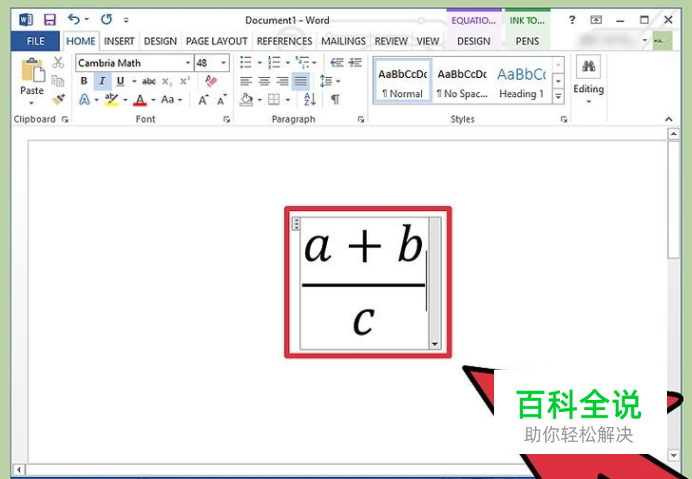Click Clear All Formatting icon
The width and height of the screenshot is (692, 479).
211,81
